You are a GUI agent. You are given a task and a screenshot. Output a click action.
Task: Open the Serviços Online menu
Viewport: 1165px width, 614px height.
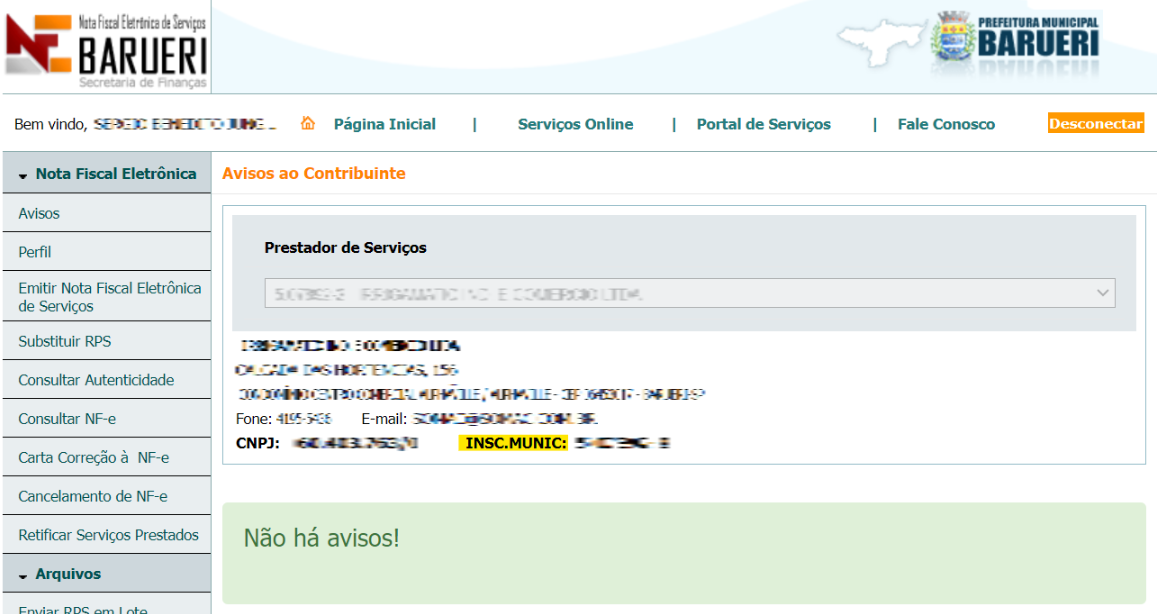[576, 124]
